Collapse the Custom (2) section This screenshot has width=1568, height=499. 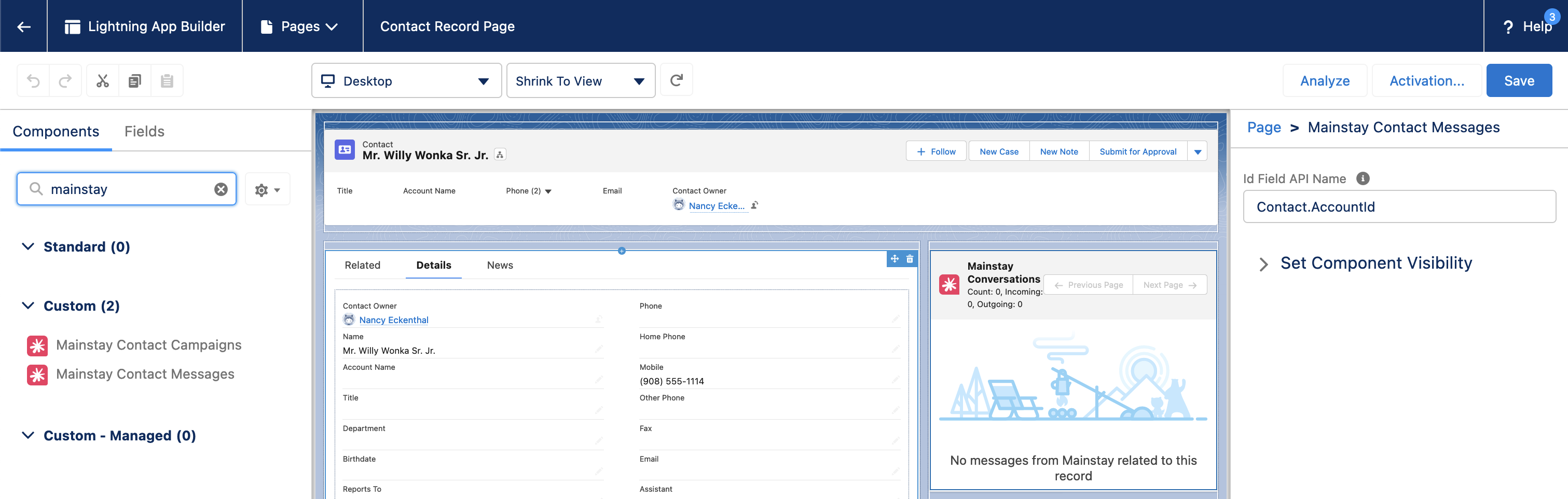(28, 306)
